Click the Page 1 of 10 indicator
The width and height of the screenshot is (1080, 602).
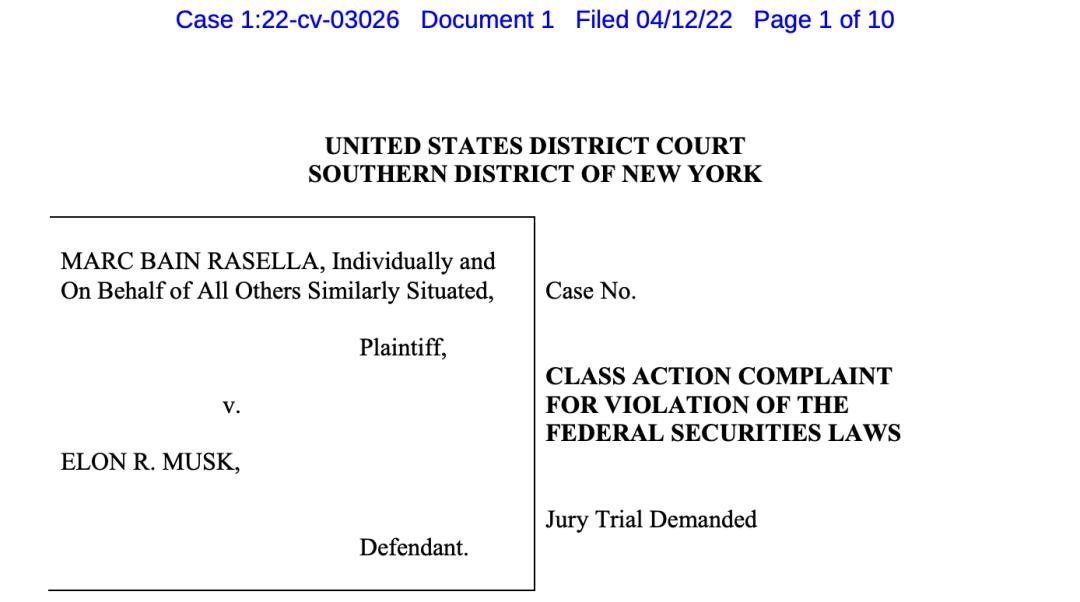(824, 19)
